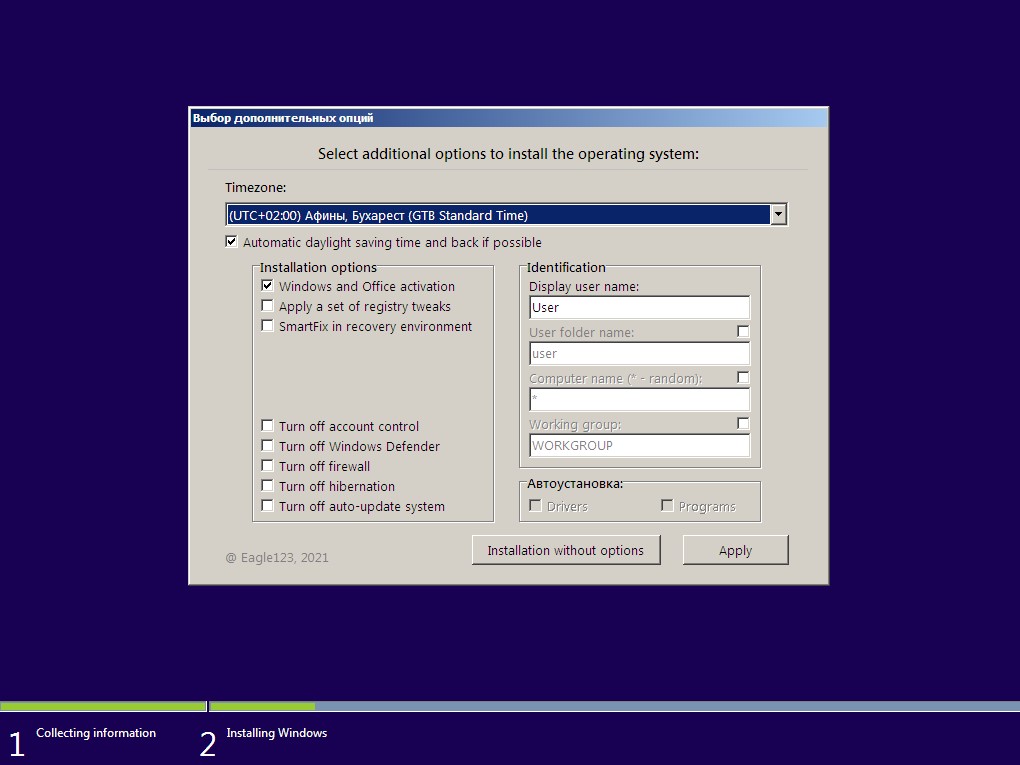Click the Installing Windows progress bar
Screen dimensions: 1020x765
pyautogui.click(x=615, y=706)
